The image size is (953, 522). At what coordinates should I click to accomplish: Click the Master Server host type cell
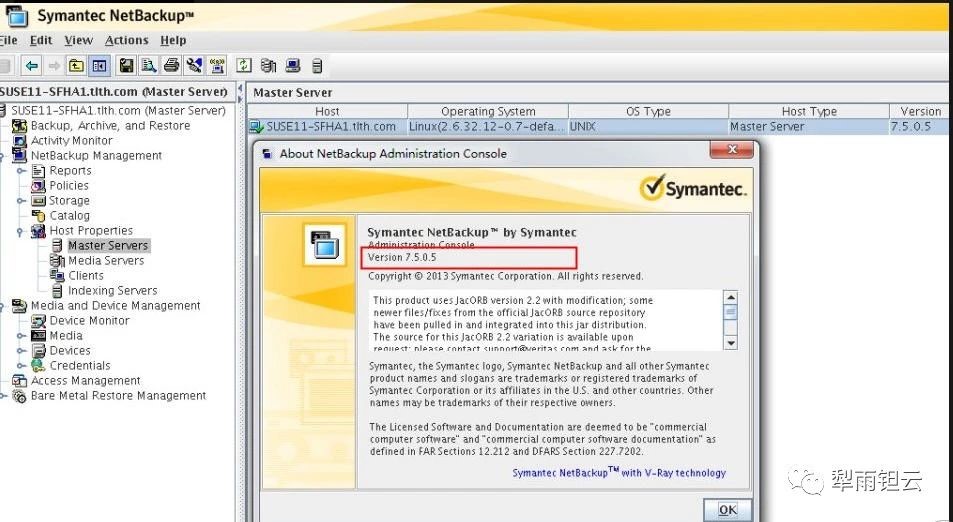(767, 126)
